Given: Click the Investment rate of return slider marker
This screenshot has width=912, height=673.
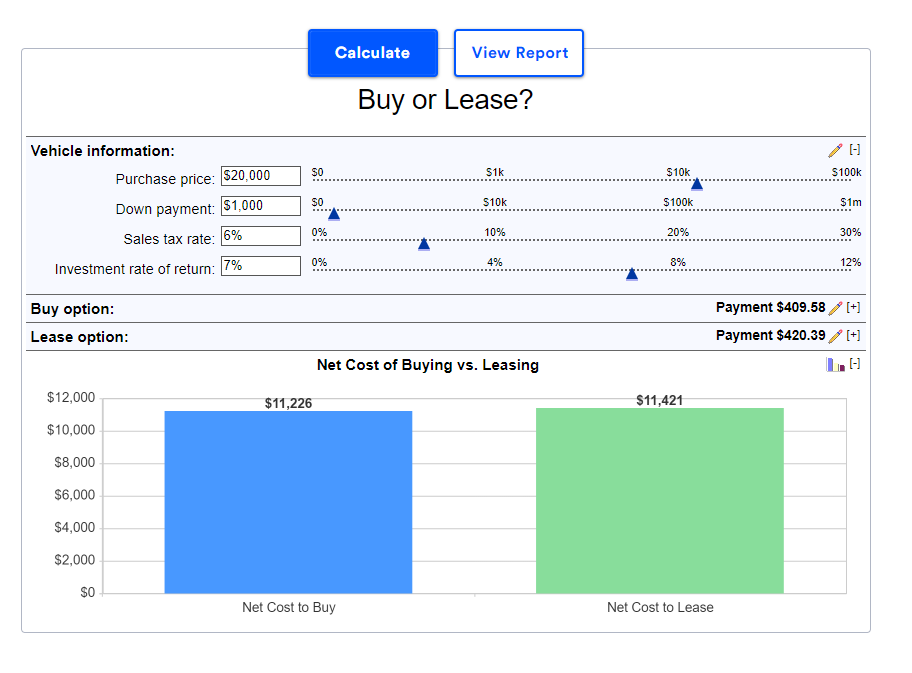Looking at the screenshot, I should pos(631,274).
